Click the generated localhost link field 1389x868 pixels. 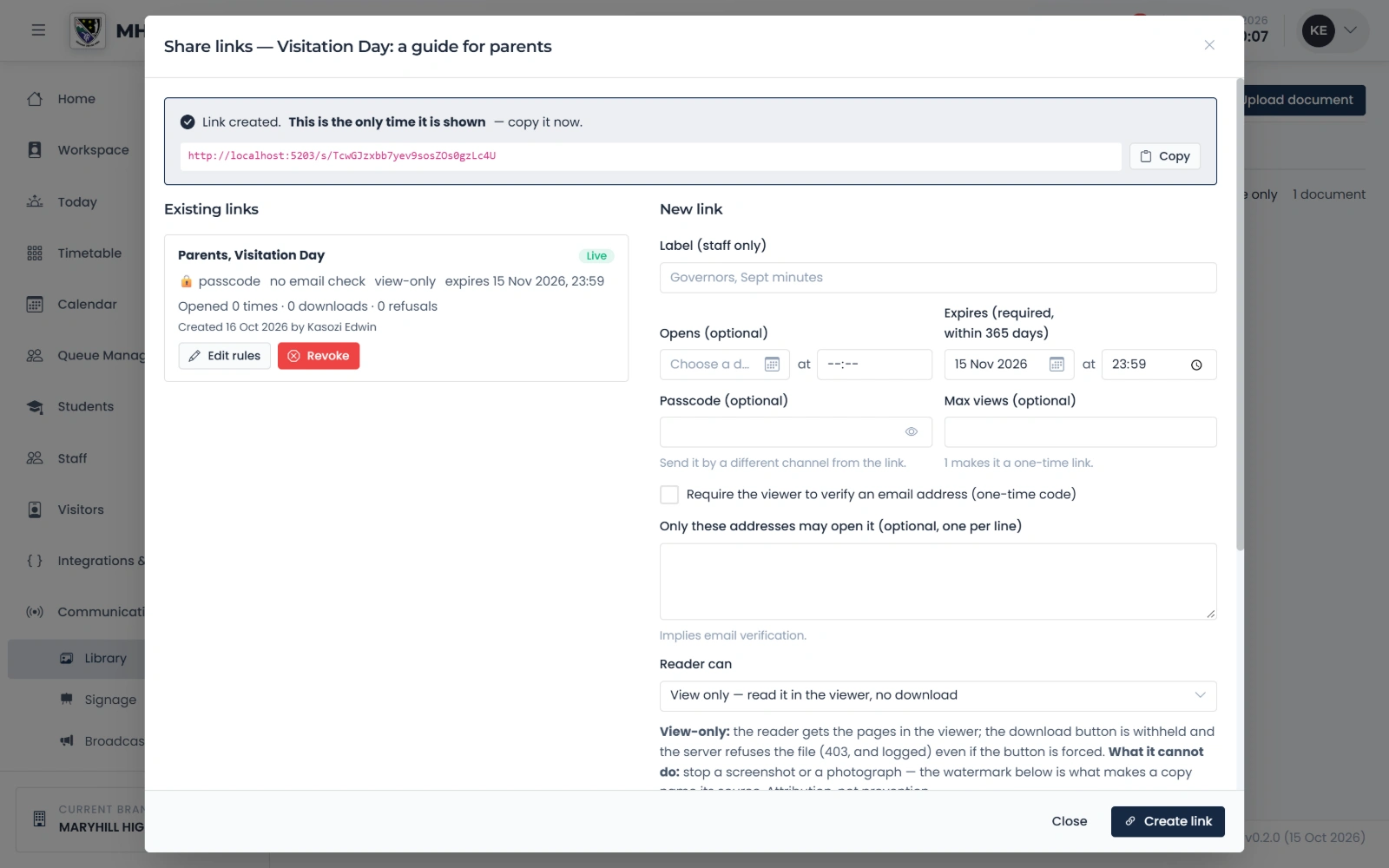(650, 156)
